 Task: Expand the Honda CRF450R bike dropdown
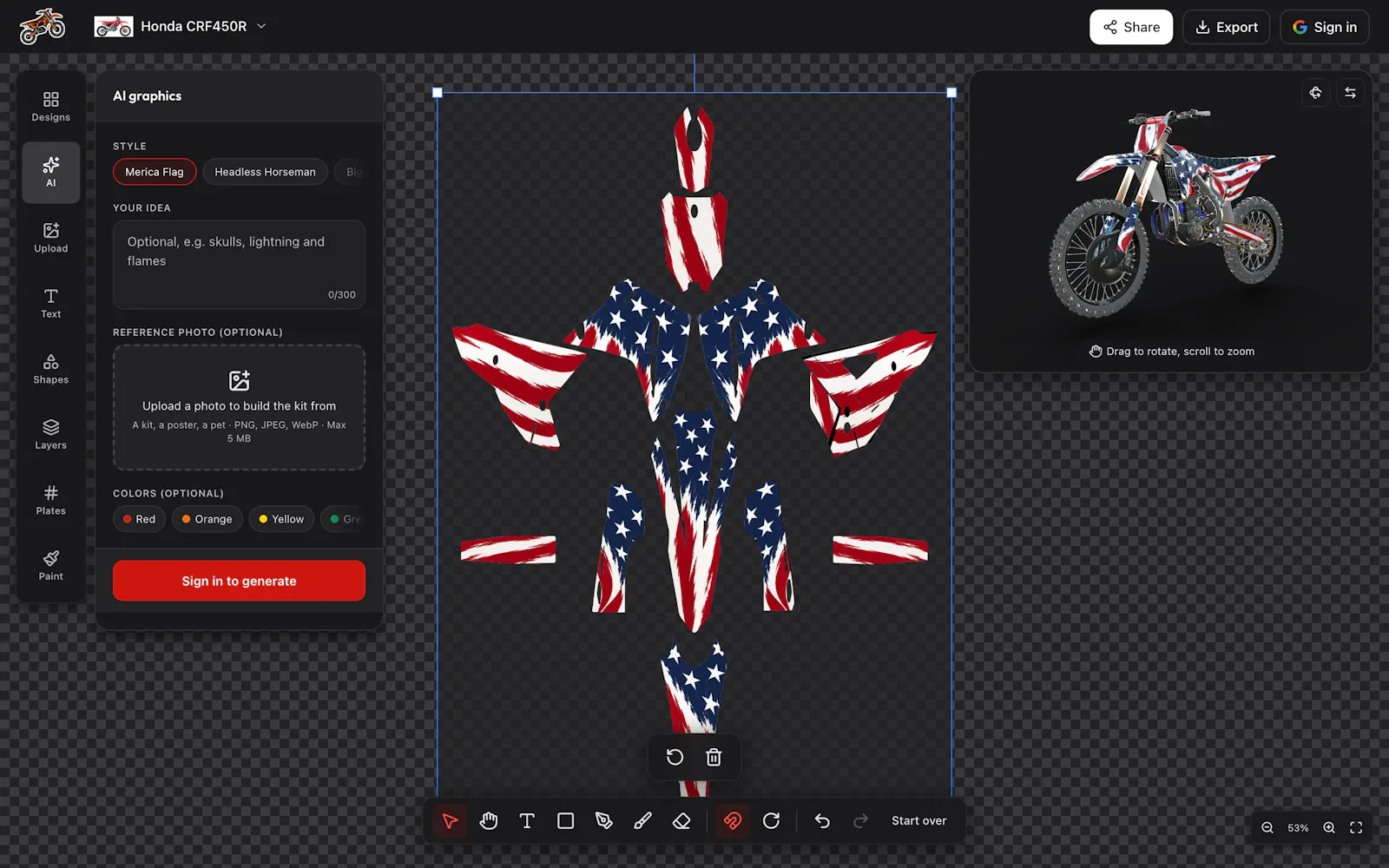tap(181, 27)
